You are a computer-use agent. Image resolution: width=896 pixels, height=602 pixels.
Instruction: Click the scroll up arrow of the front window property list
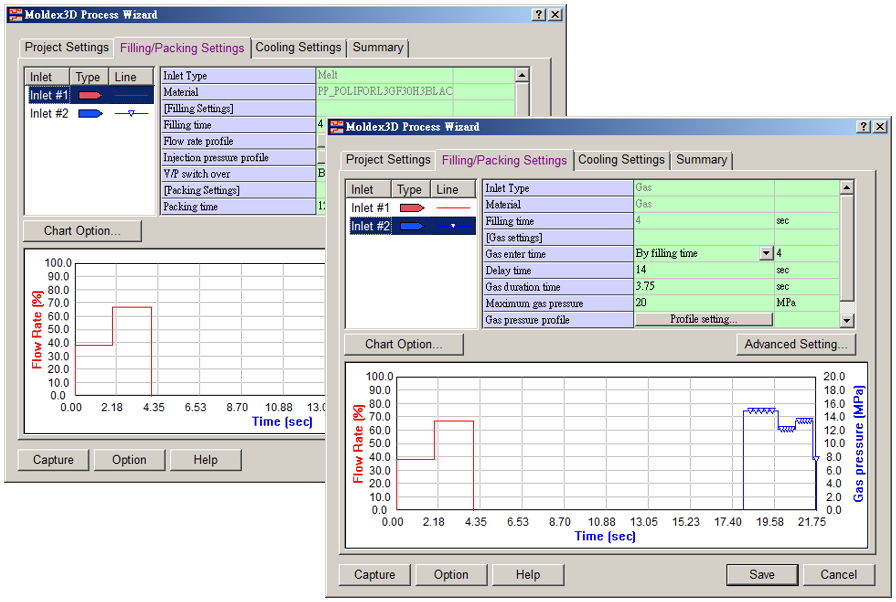coord(846,187)
